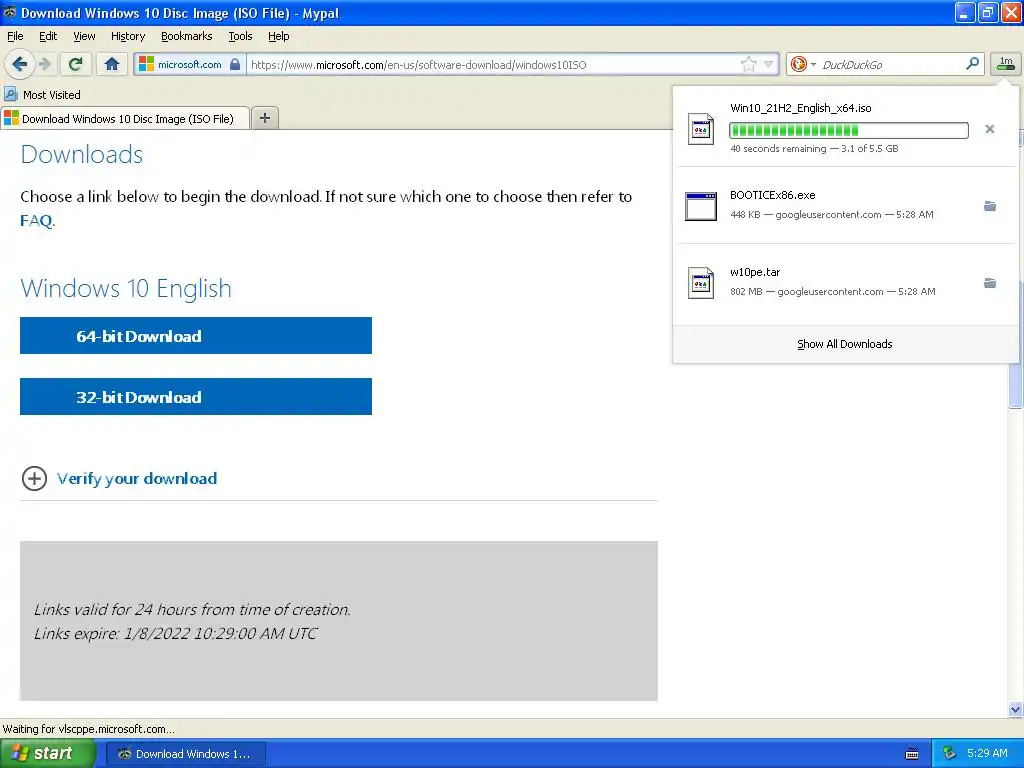Toggle the downloads panel button
This screenshot has width=1024, height=768.
point(1006,63)
